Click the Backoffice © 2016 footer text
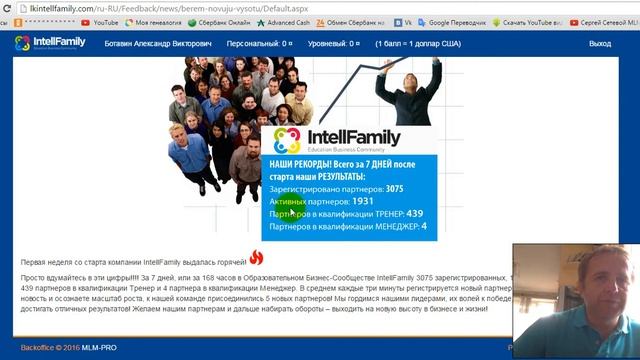The image size is (640, 360). (x=50, y=348)
